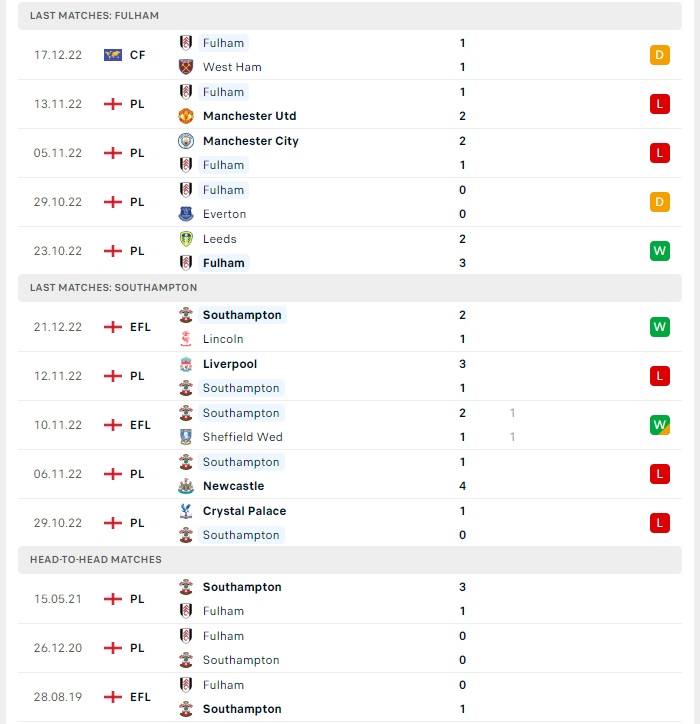Click the Lincoln club crest
This screenshot has height=724, width=700.
point(186,339)
